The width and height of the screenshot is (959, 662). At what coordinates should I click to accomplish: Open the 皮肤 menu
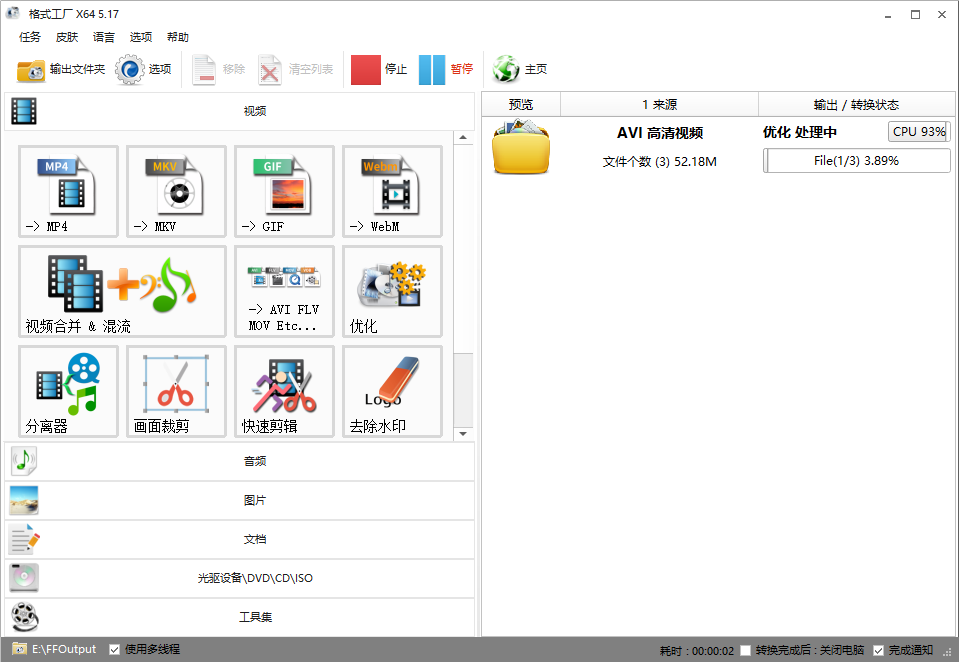click(x=67, y=37)
